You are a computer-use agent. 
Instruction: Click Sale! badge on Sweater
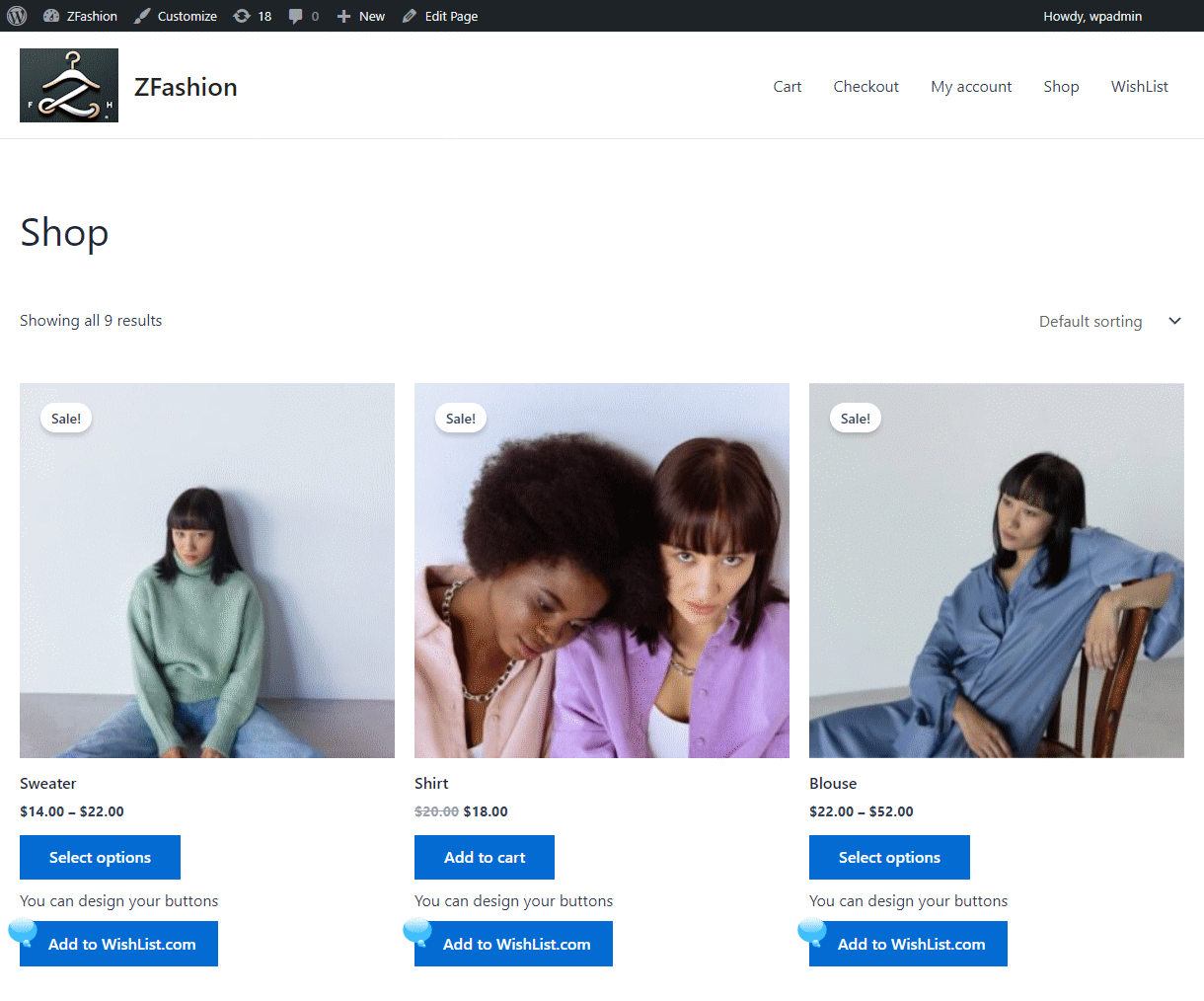(x=66, y=419)
